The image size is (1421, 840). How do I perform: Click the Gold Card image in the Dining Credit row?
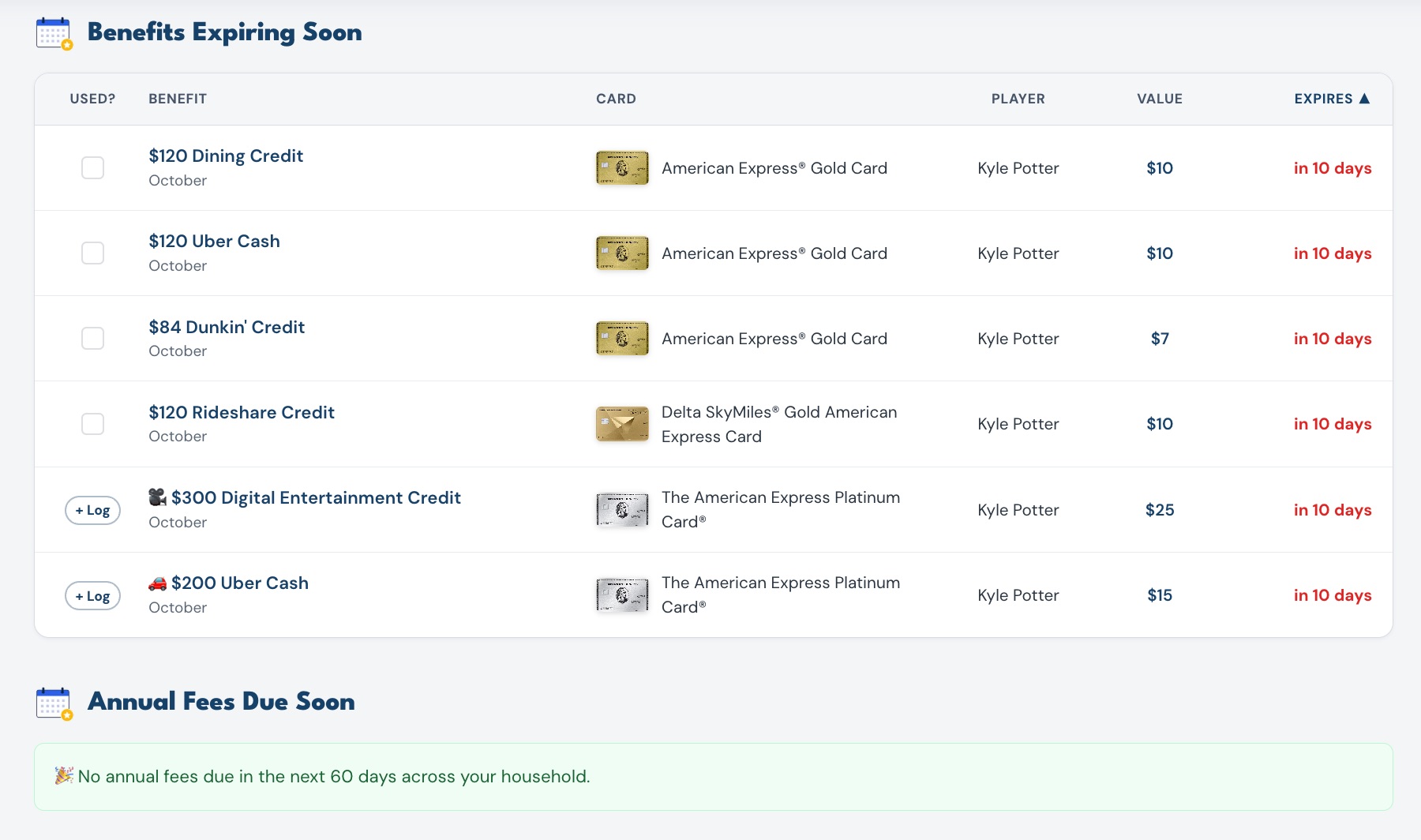[622, 168]
